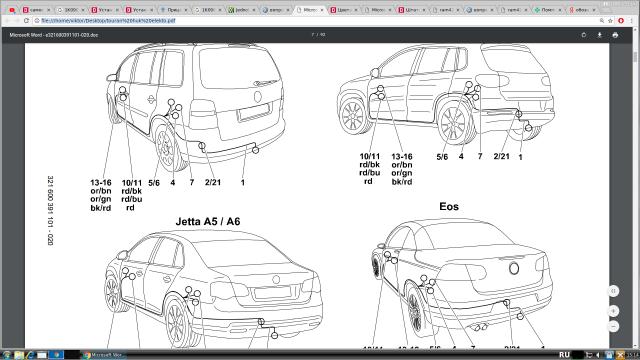Click the PDF page number indicator
The image size is (640, 360).
(318, 35)
